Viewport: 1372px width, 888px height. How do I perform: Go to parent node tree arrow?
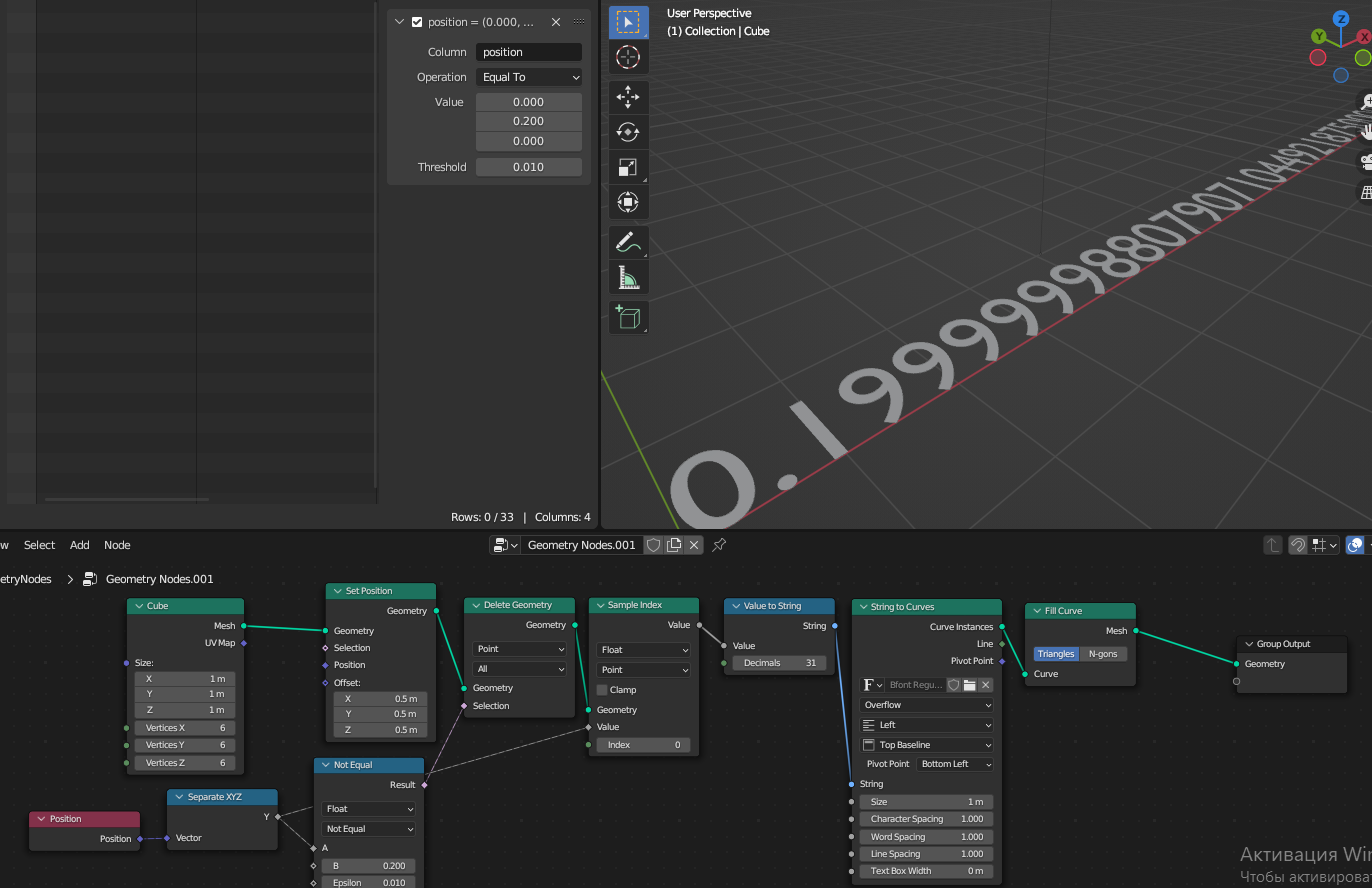tap(1273, 545)
